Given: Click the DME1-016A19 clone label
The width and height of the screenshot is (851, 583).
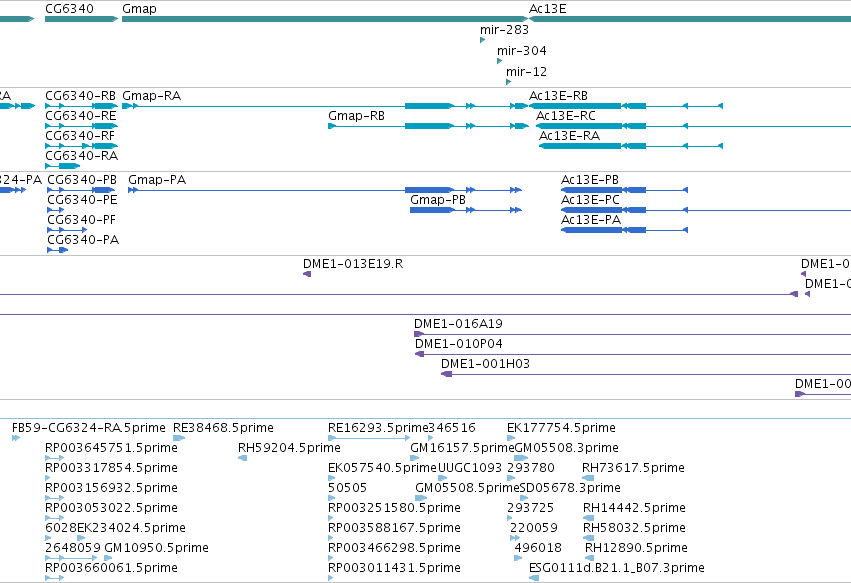Looking at the screenshot, I should (x=459, y=324).
